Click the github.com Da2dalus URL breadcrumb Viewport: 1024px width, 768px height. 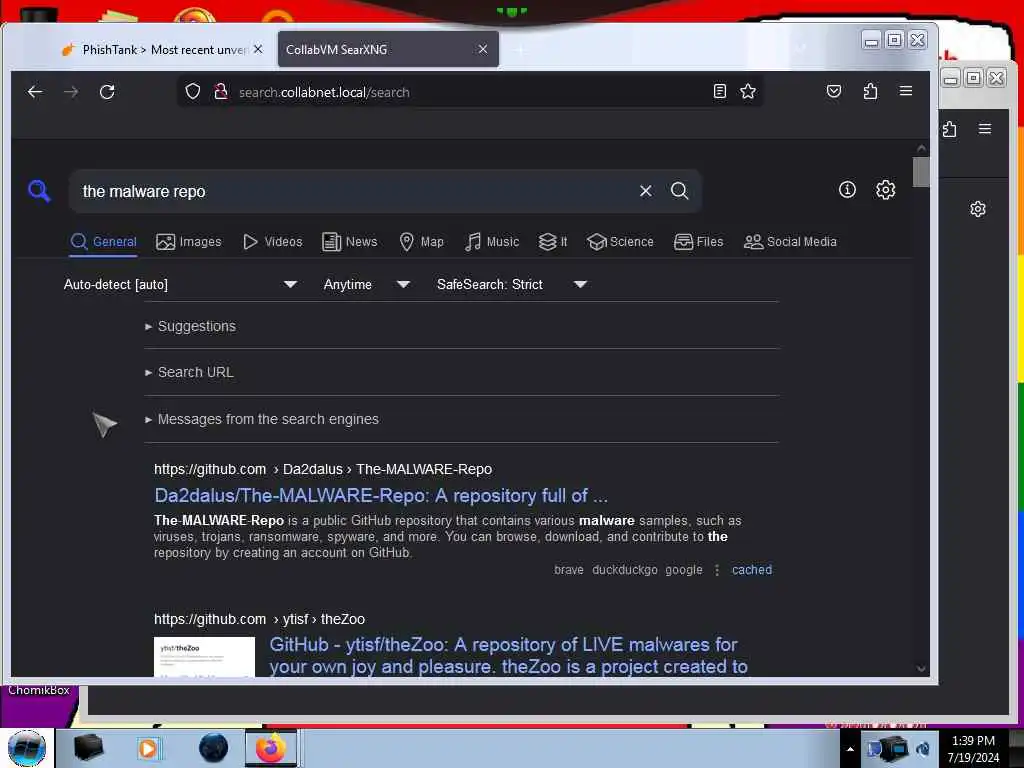click(x=323, y=469)
